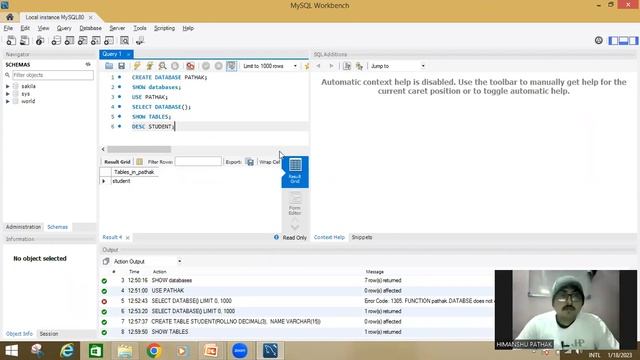The width and height of the screenshot is (640, 360).
Task: Toggle the bottom output panel visibility
Action: [623, 40]
